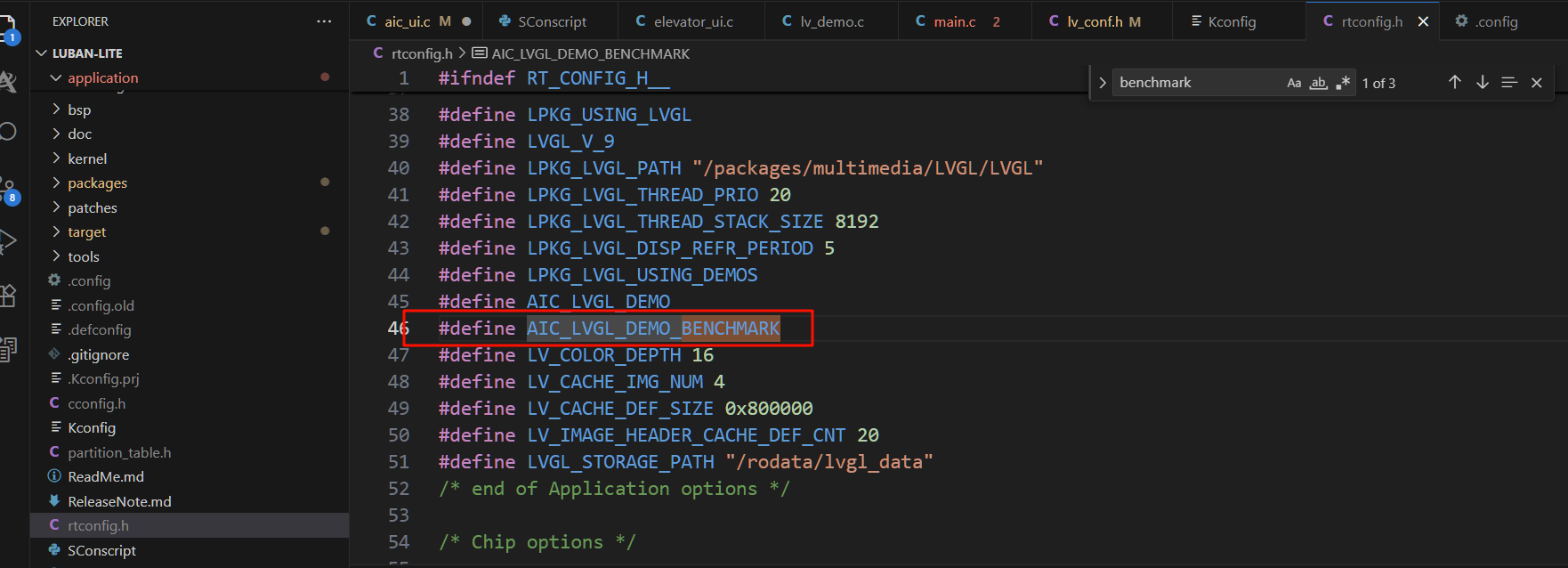
Task: Switch to the aic_ui.c tab
Action: pos(418,21)
